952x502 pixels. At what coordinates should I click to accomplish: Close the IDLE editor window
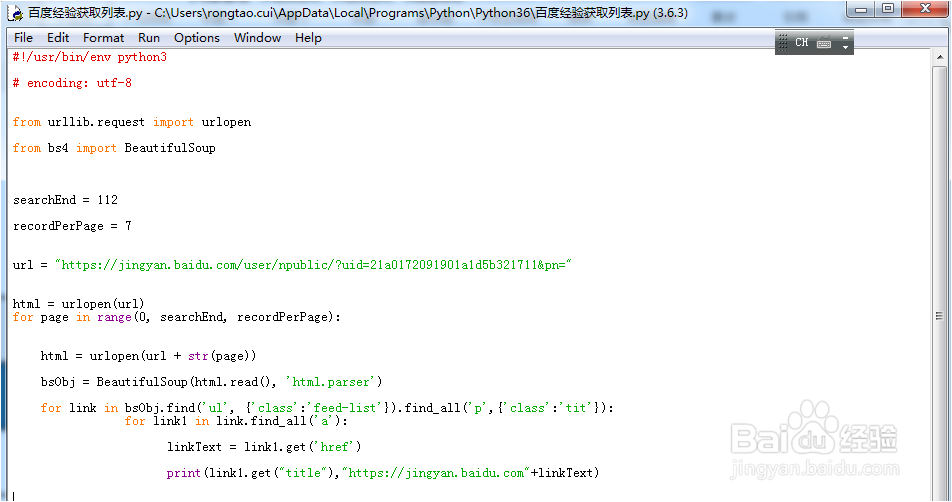pos(925,9)
